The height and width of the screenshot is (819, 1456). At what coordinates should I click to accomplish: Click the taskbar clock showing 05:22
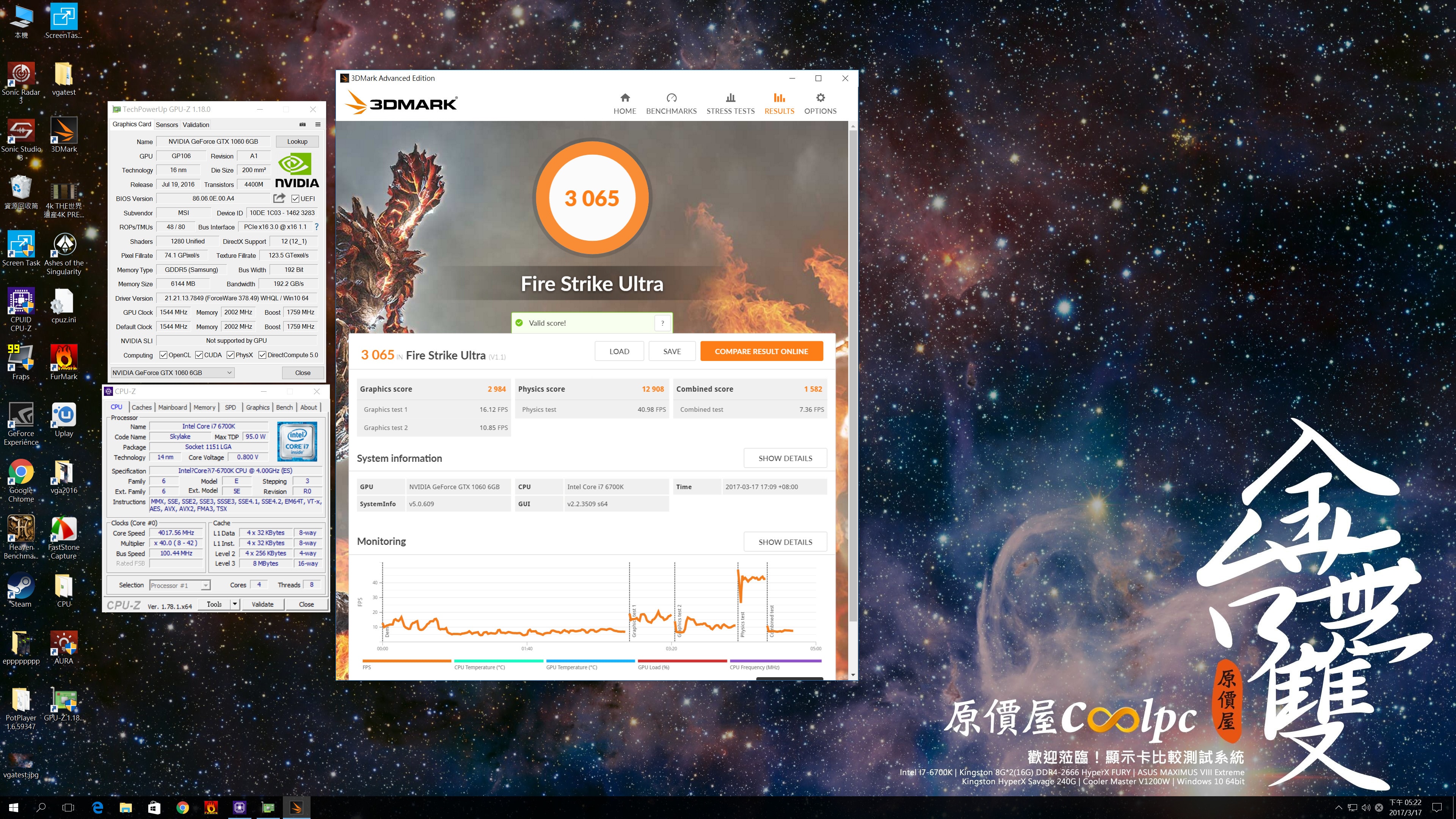coord(1405,808)
